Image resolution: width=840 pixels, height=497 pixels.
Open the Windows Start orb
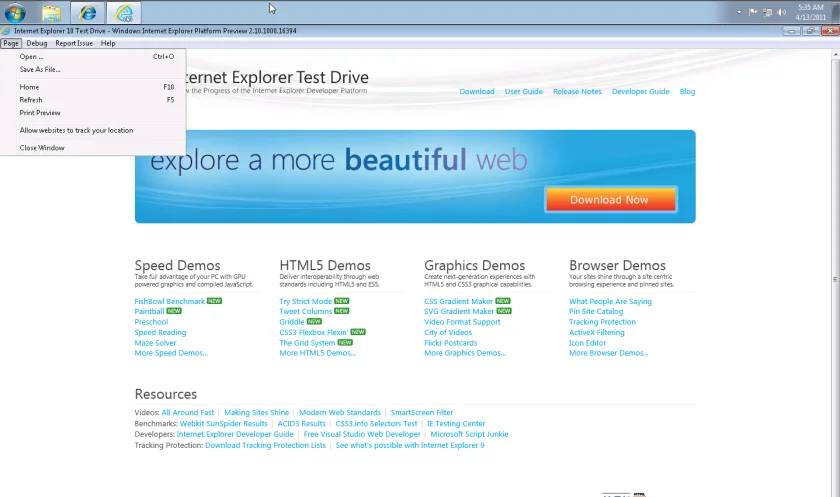[15, 12]
